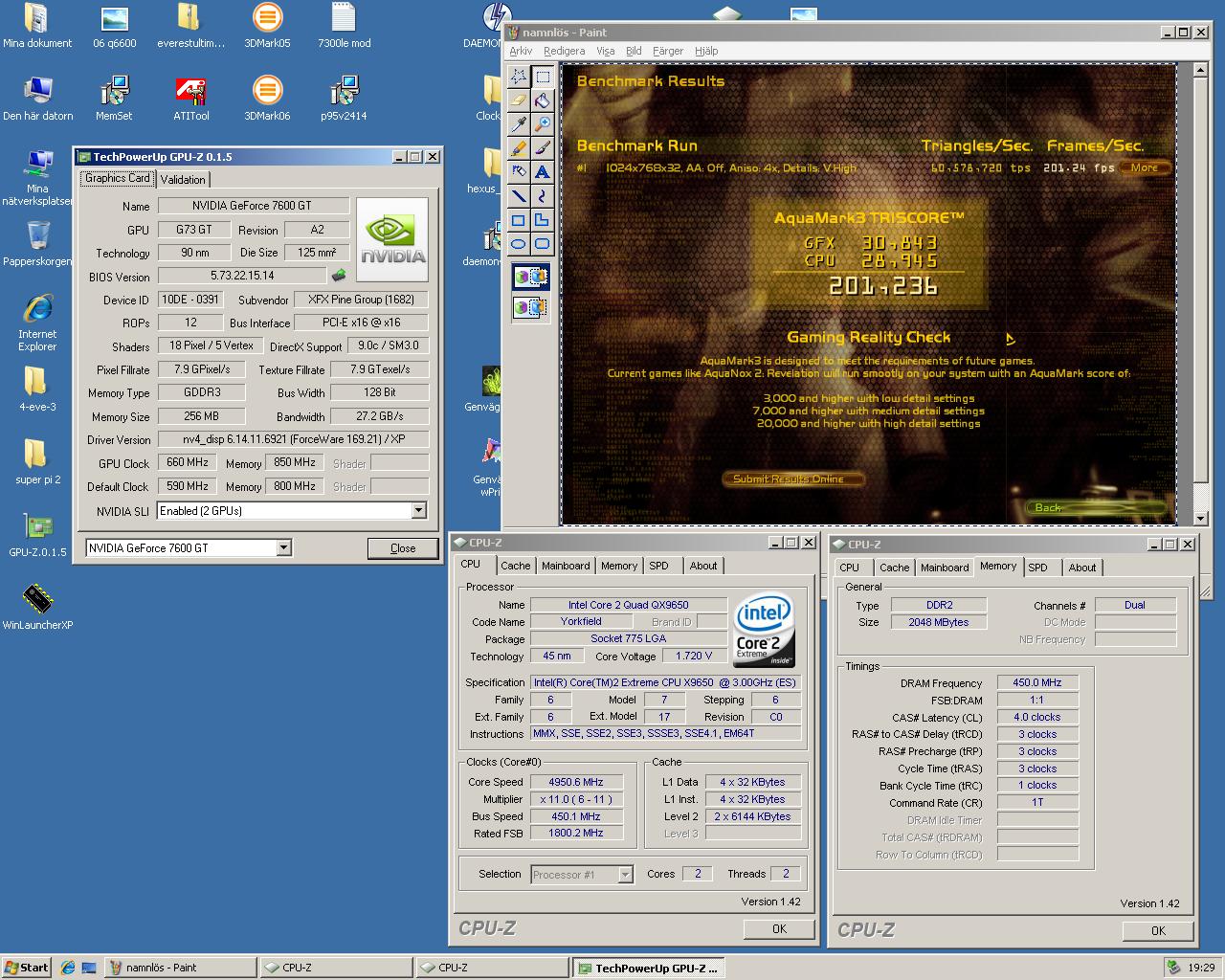Viewport: 1225px width, 980px height.
Task: Open the Arkiv menu in Paint
Action: pos(521,51)
